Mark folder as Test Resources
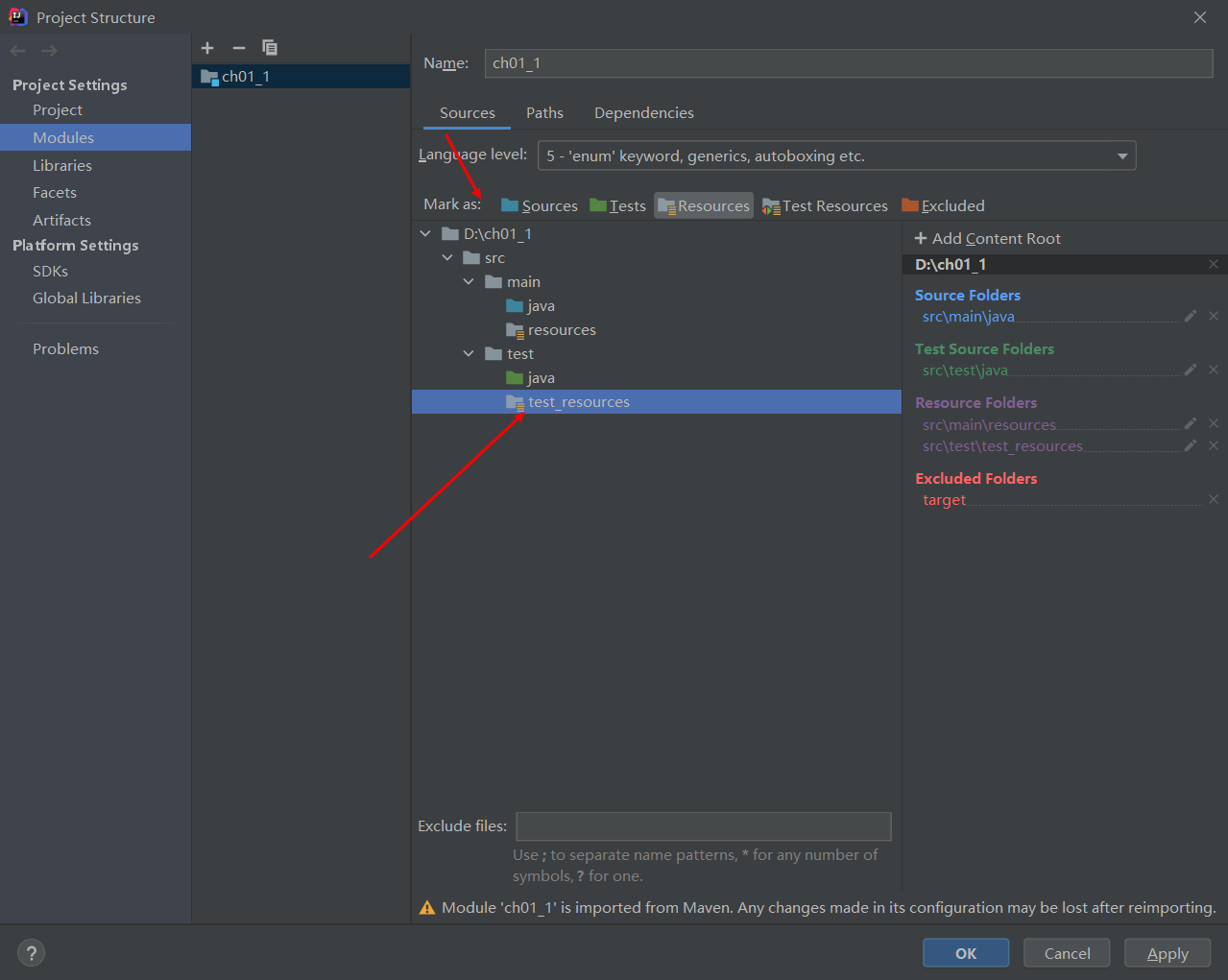This screenshot has height=980, width=1228. tap(825, 205)
